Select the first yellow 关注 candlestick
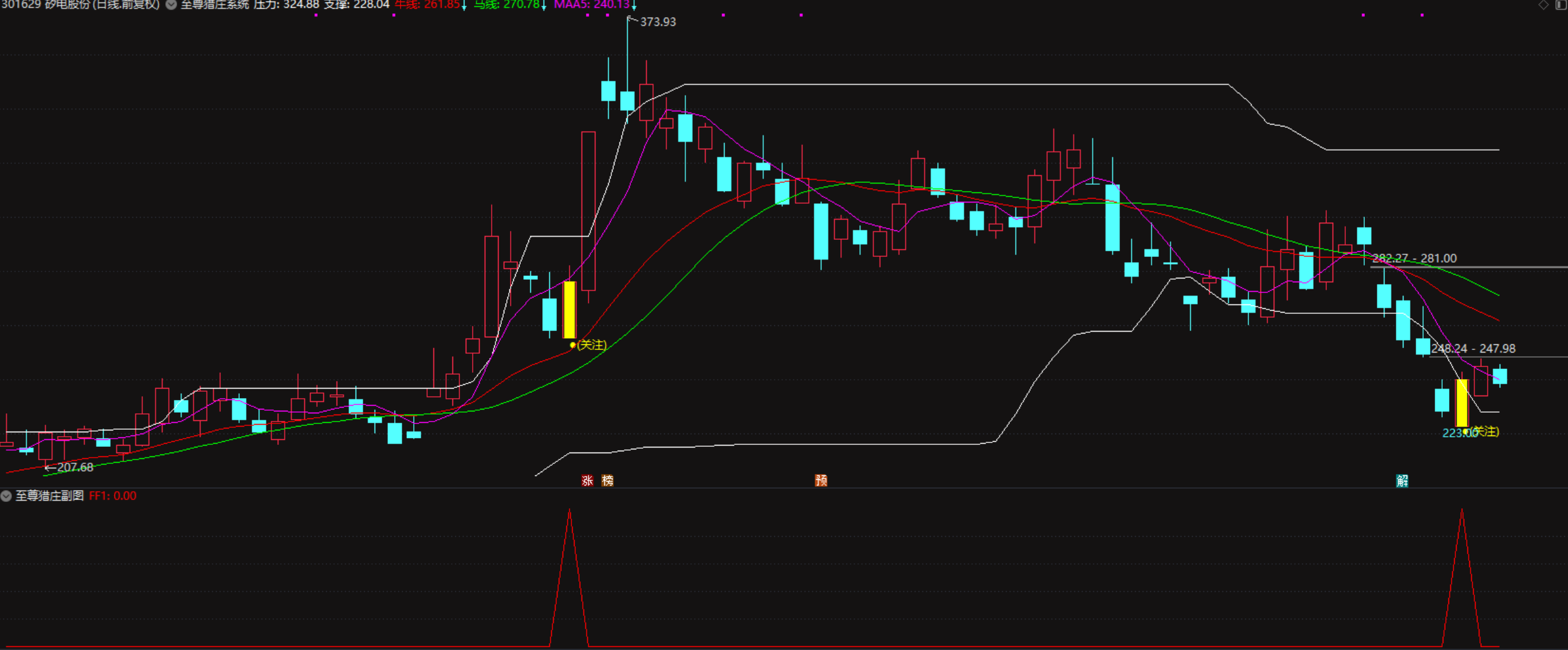1568x650 pixels. pos(569,309)
